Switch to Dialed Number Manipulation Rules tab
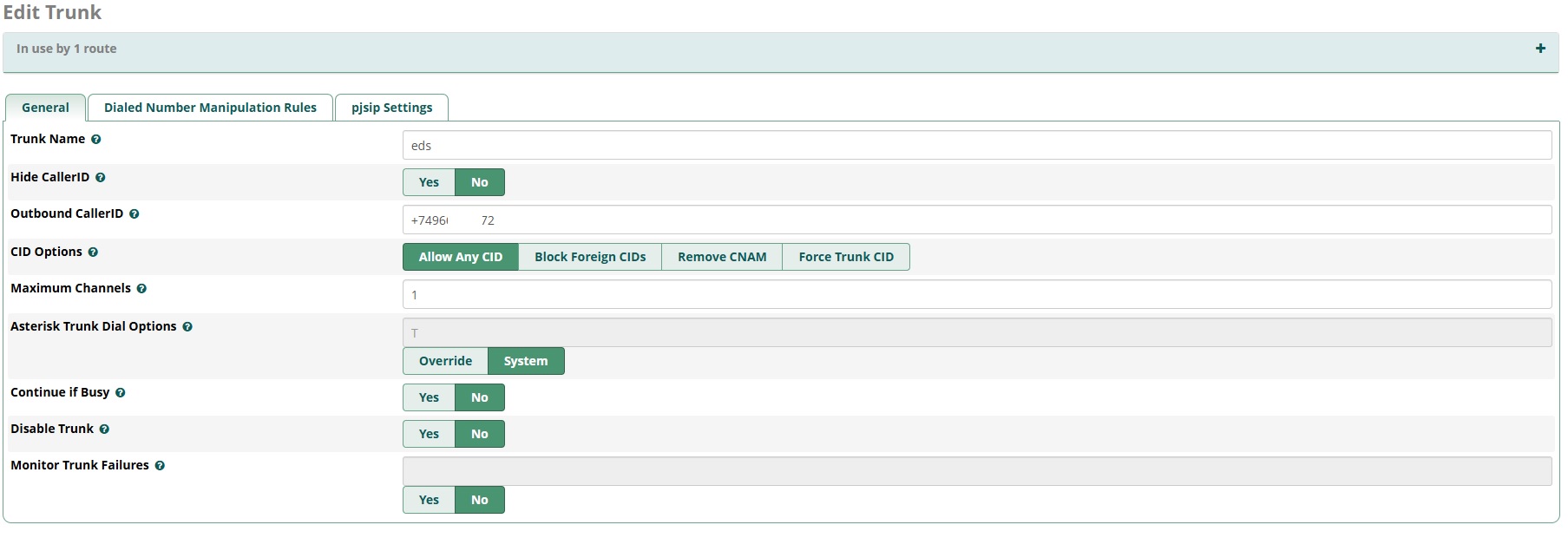This screenshot has width=1568, height=538. [210, 108]
